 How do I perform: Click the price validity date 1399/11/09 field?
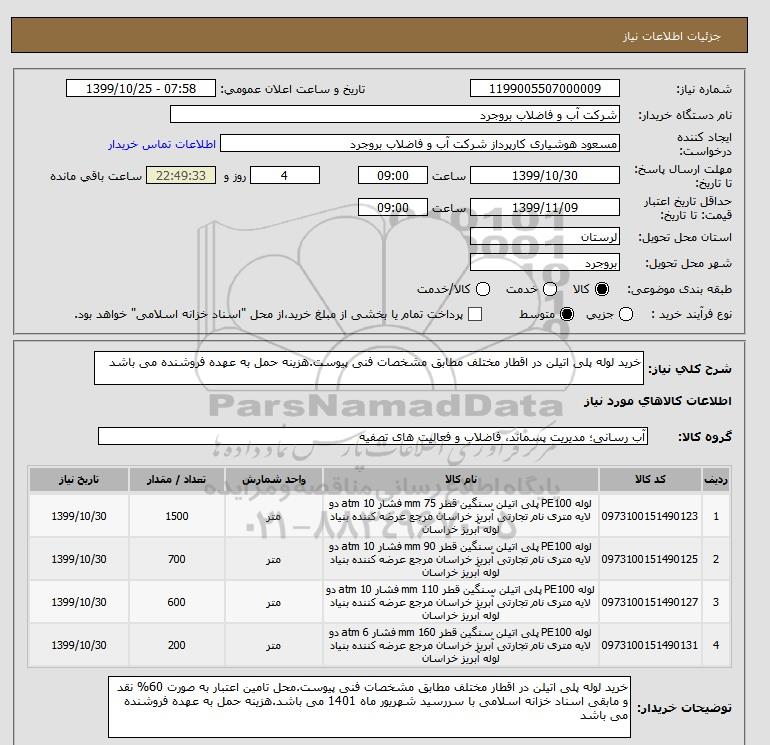pos(545,207)
